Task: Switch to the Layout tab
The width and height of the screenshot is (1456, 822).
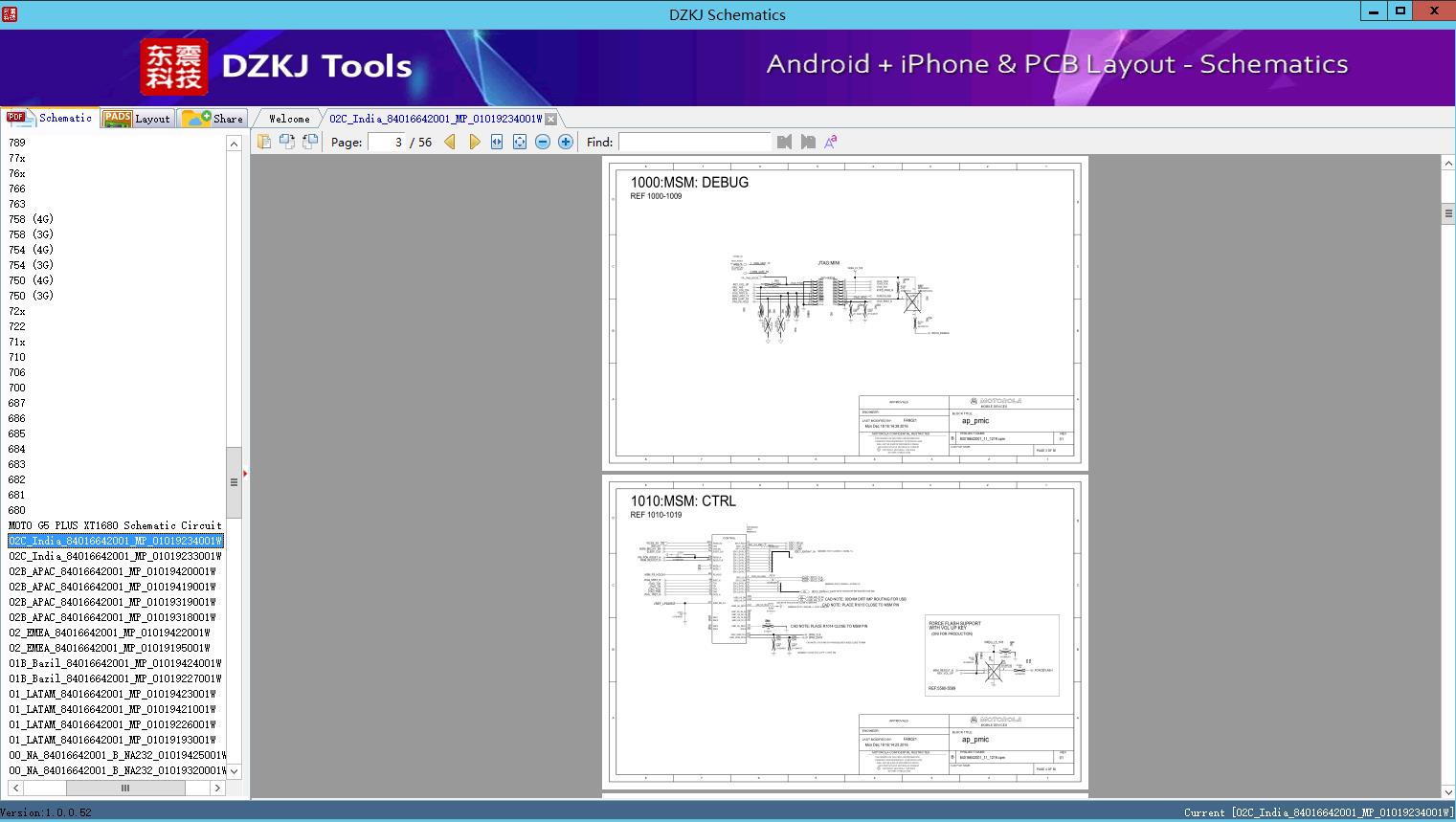Action: click(137, 119)
